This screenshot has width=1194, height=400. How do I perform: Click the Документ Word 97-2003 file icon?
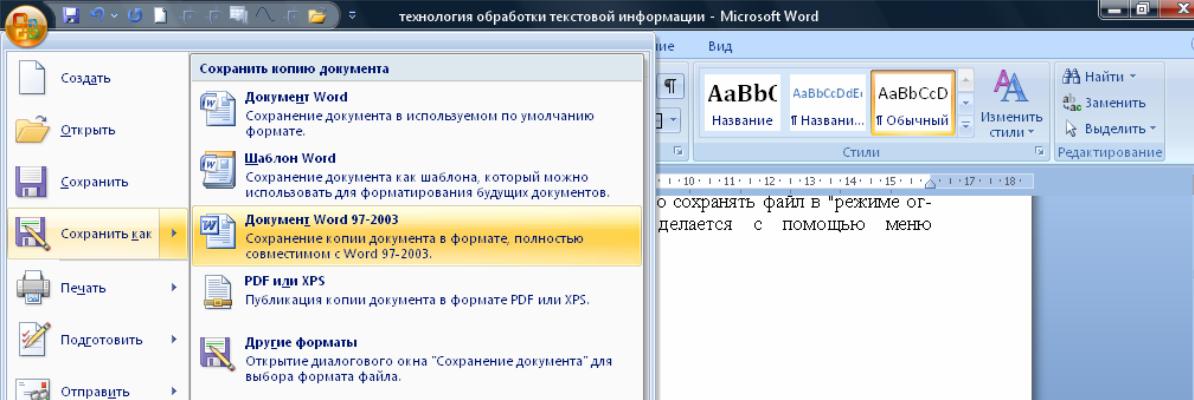(x=218, y=231)
